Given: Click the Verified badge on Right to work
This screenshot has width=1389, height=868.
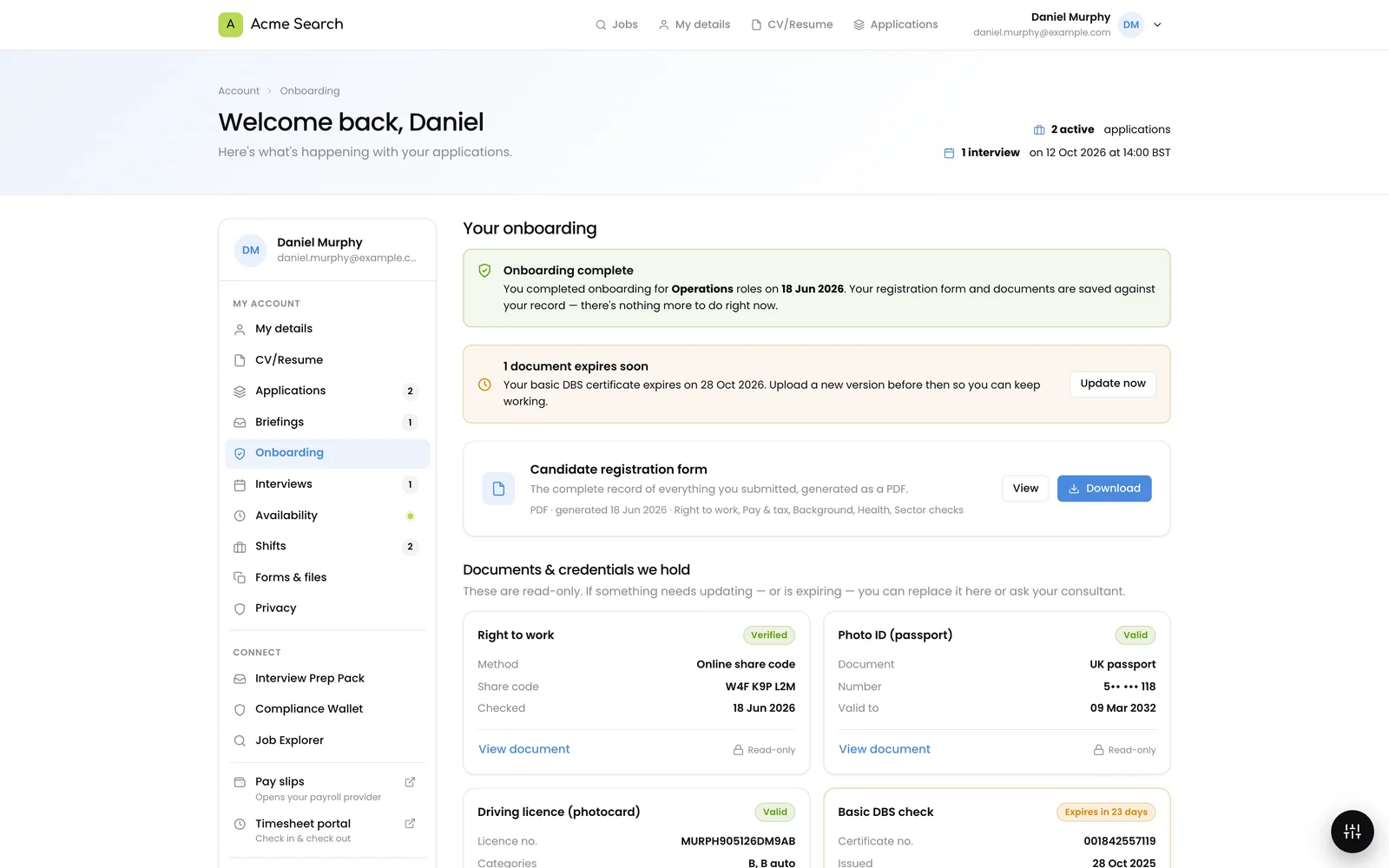Looking at the screenshot, I should pos(769,635).
